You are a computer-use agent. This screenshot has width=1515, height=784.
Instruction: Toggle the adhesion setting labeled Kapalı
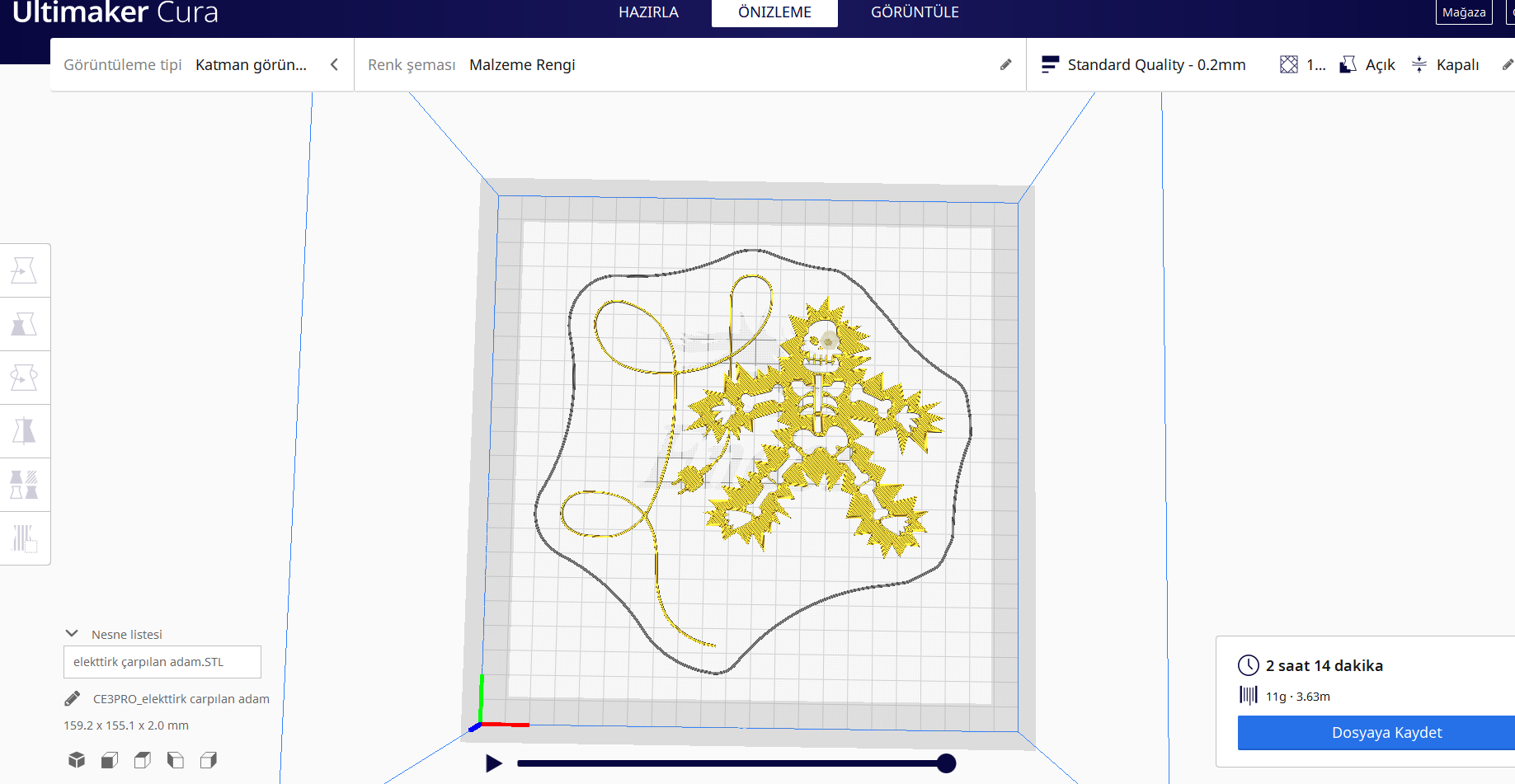point(1445,64)
